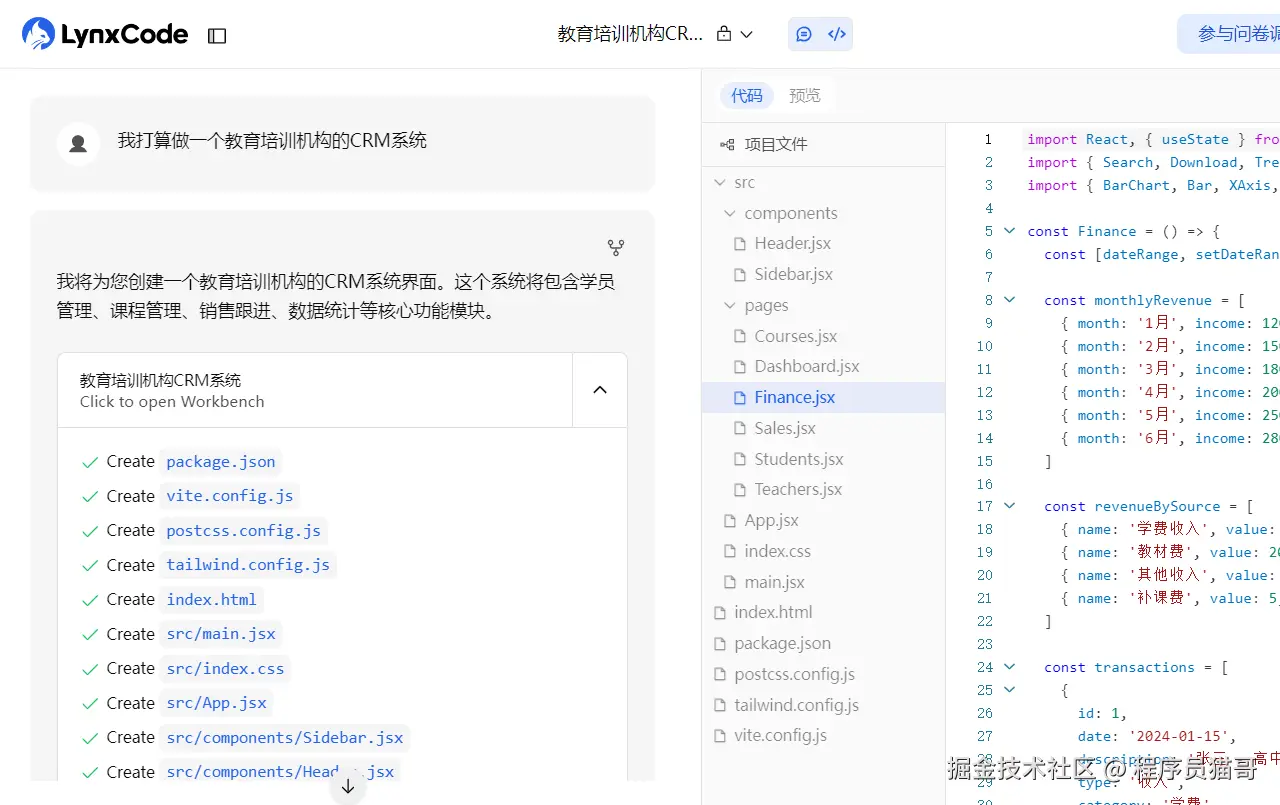Screen dimensions: 1280x805
Task: Switch to code view icon
Action: click(837, 34)
